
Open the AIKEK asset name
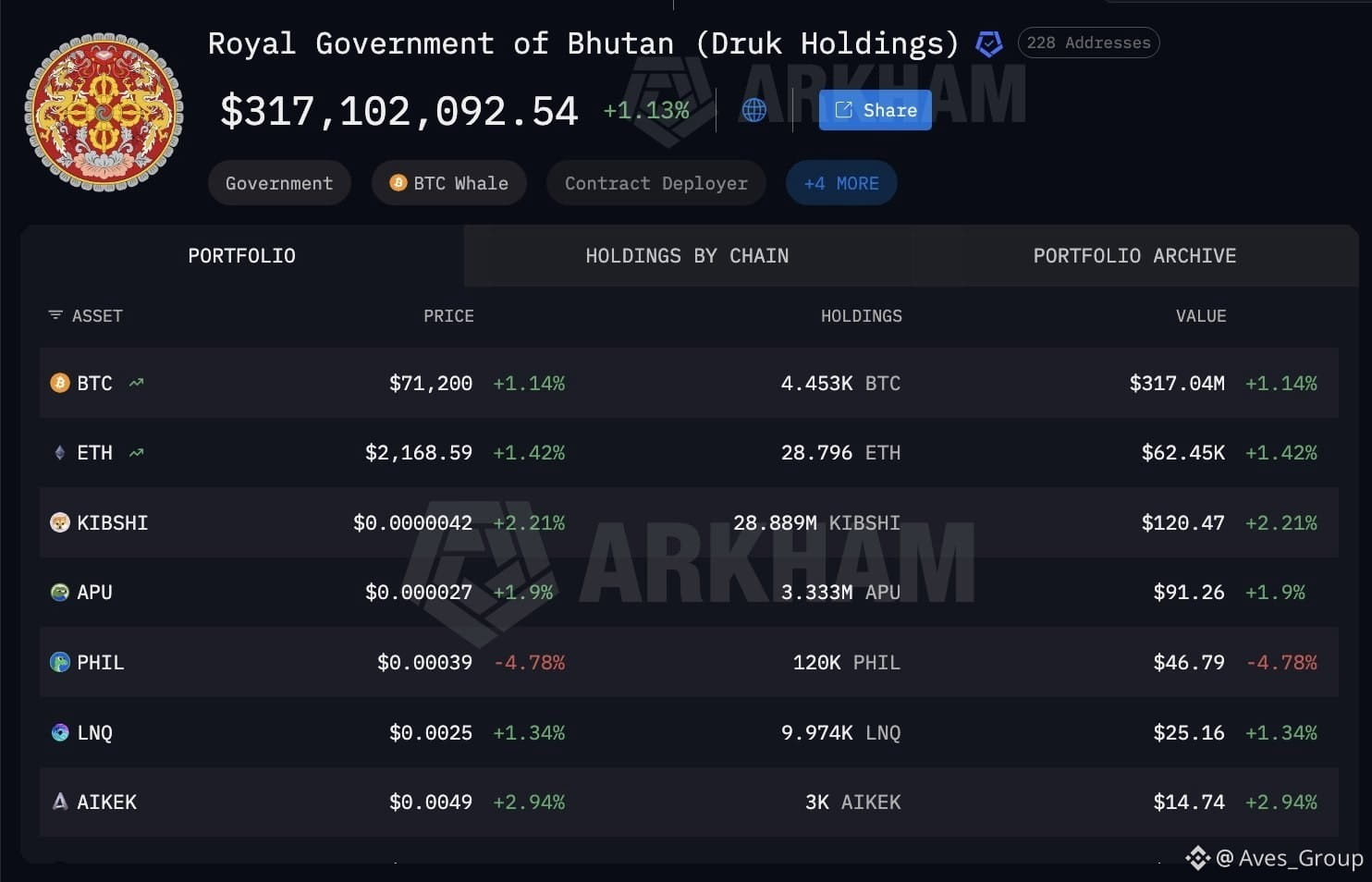click(106, 802)
